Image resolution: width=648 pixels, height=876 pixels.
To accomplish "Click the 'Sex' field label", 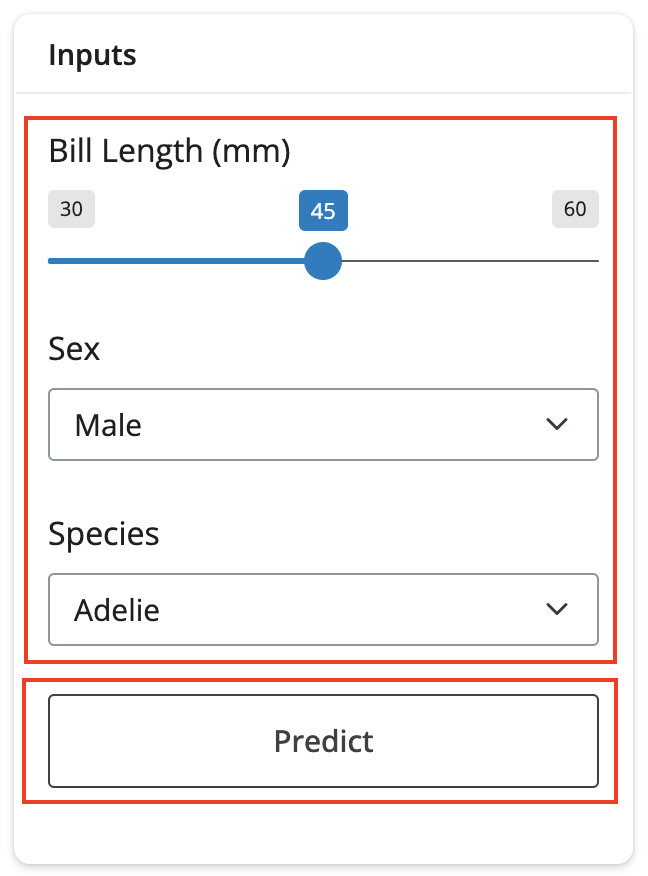I will coord(74,349).
